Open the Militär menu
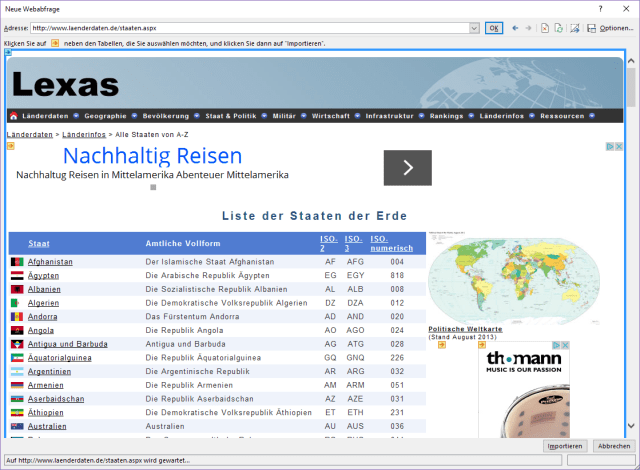The width and height of the screenshot is (640, 470). tap(284, 116)
